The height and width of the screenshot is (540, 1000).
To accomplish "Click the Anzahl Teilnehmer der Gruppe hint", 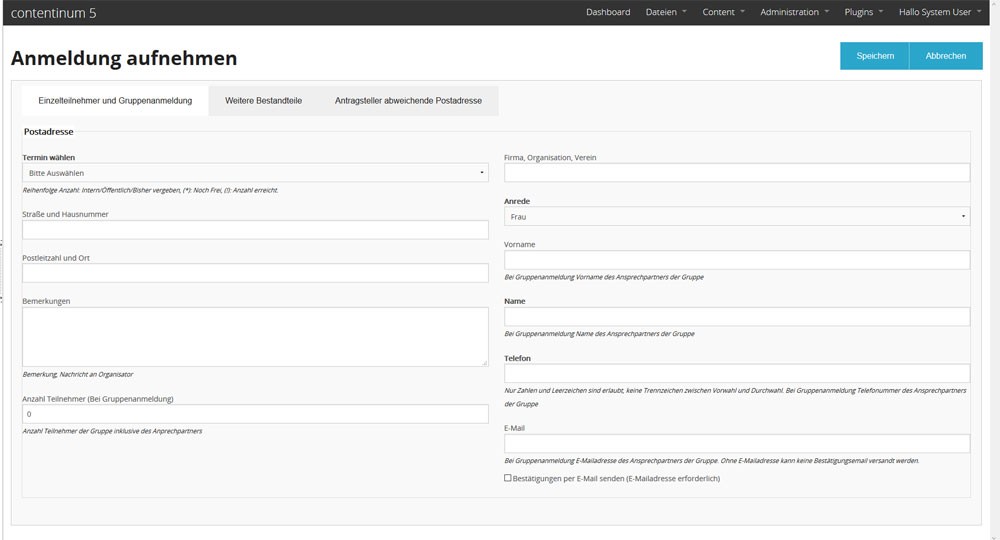I will point(112,431).
